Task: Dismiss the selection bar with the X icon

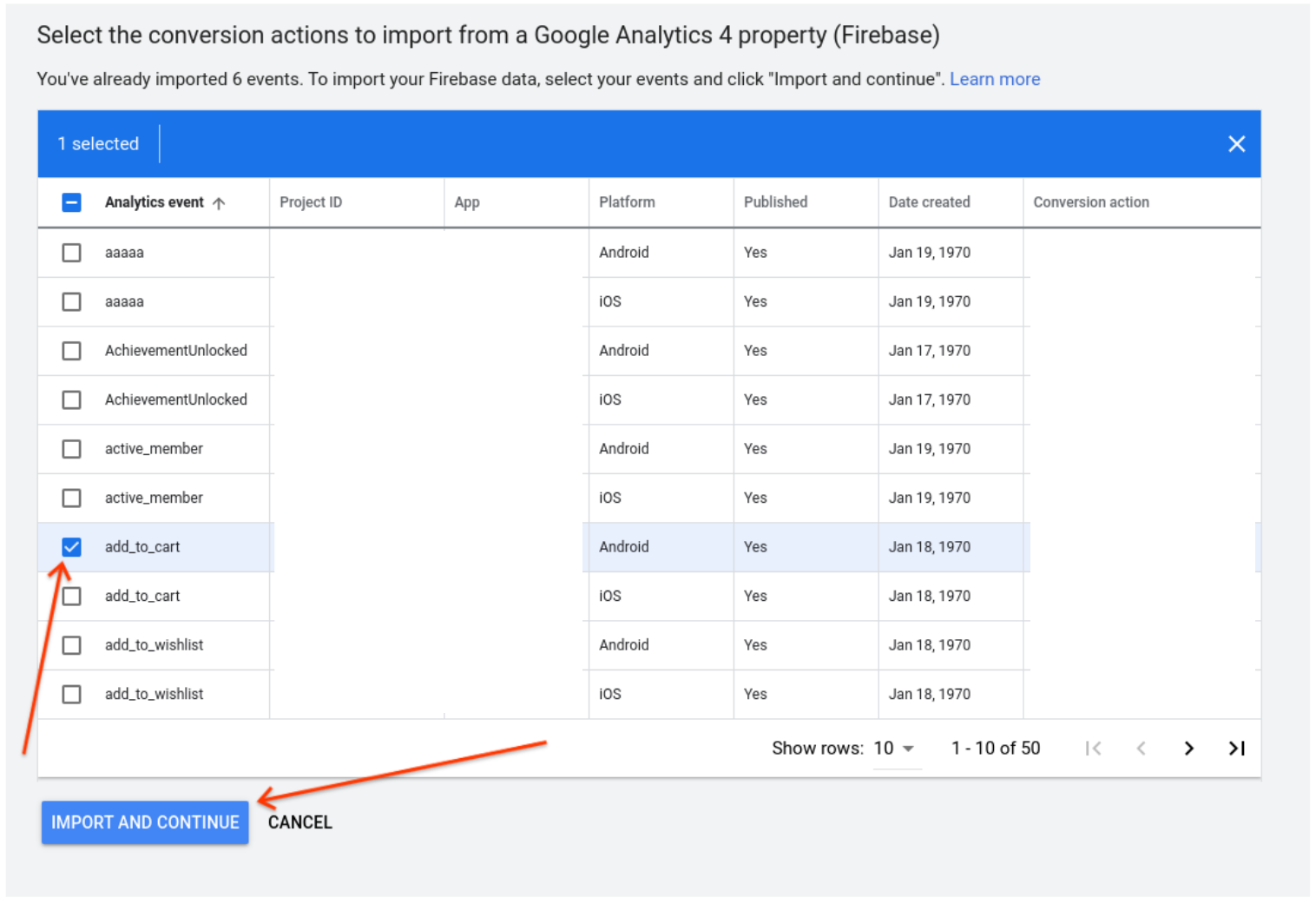Action: coord(1236,144)
